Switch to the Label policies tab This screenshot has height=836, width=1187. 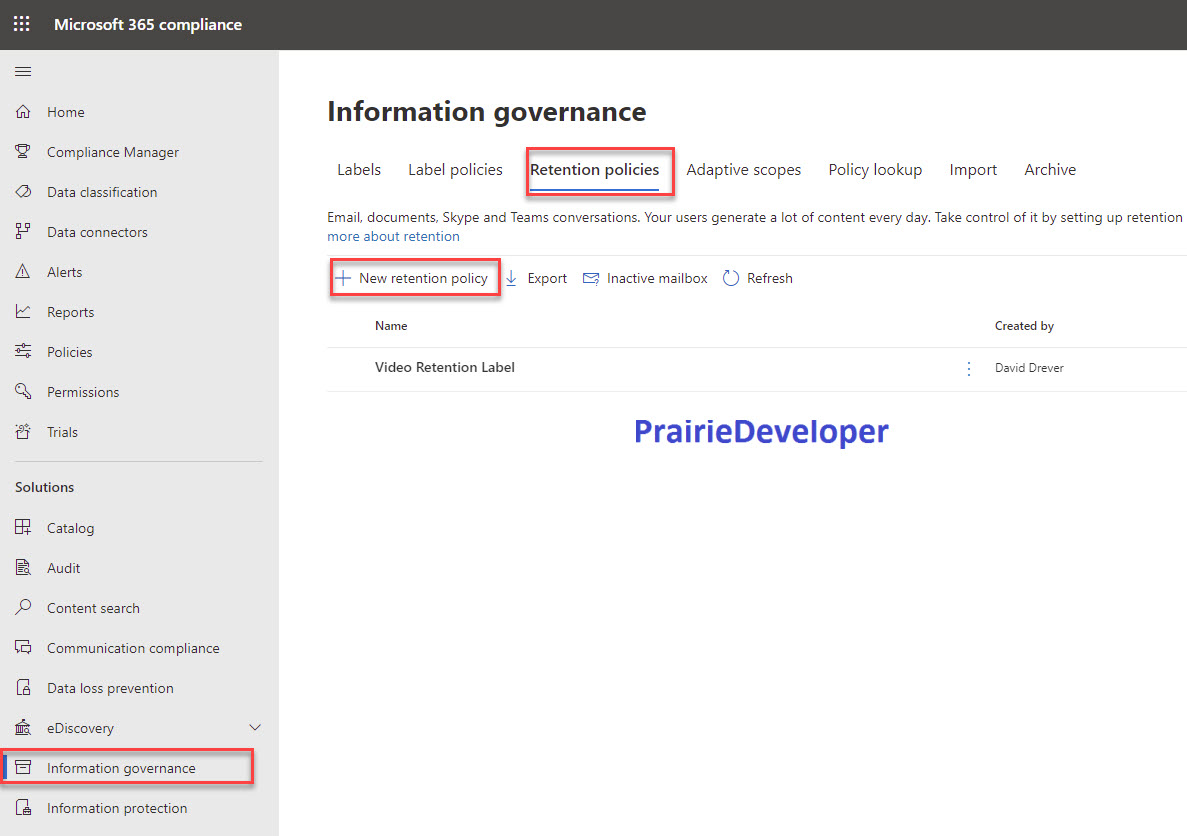[x=455, y=170]
